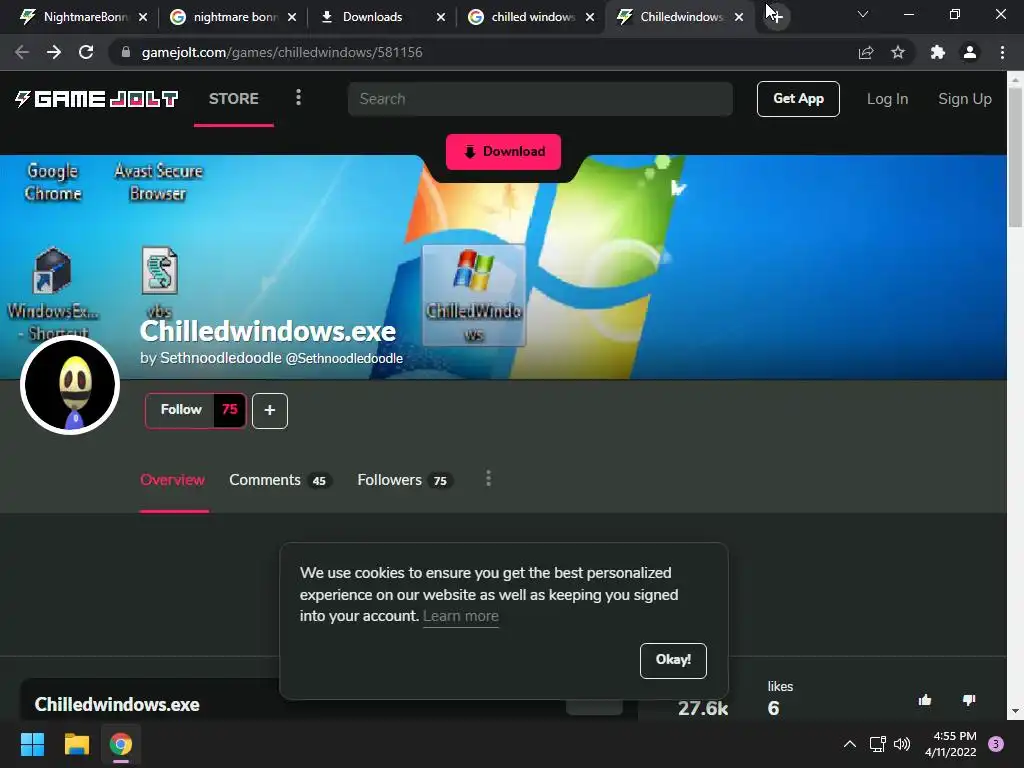
Task: Click the Get App button
Action: pos(798,99)
